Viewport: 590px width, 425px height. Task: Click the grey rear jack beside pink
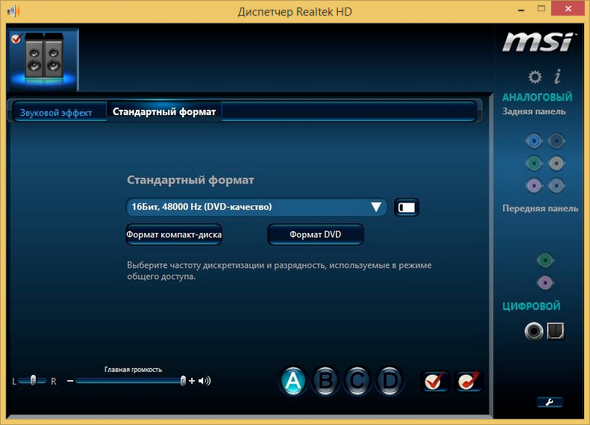[556, 186]
